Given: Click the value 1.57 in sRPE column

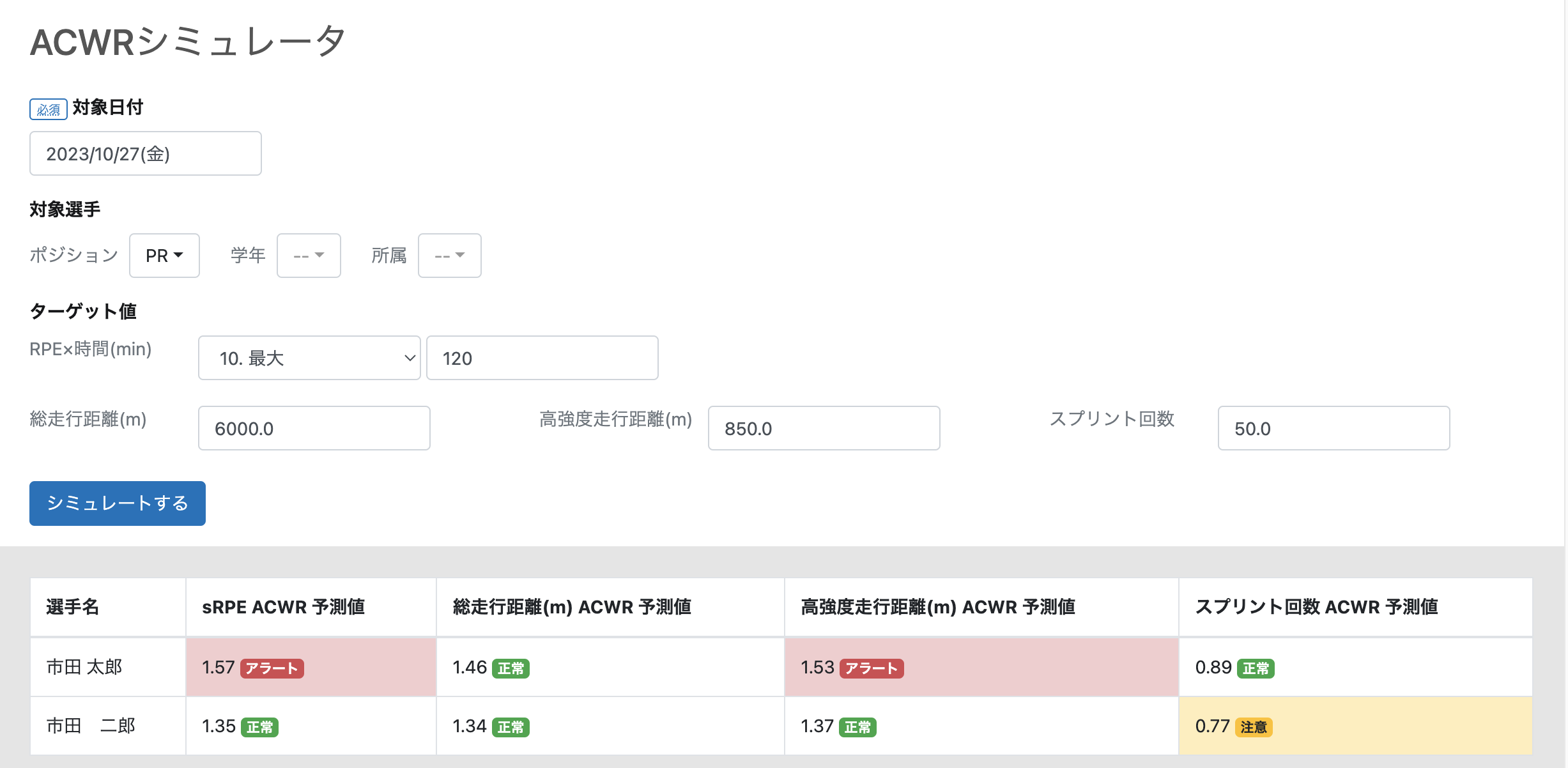Looking at the screenshot, I should click(219, 668).
